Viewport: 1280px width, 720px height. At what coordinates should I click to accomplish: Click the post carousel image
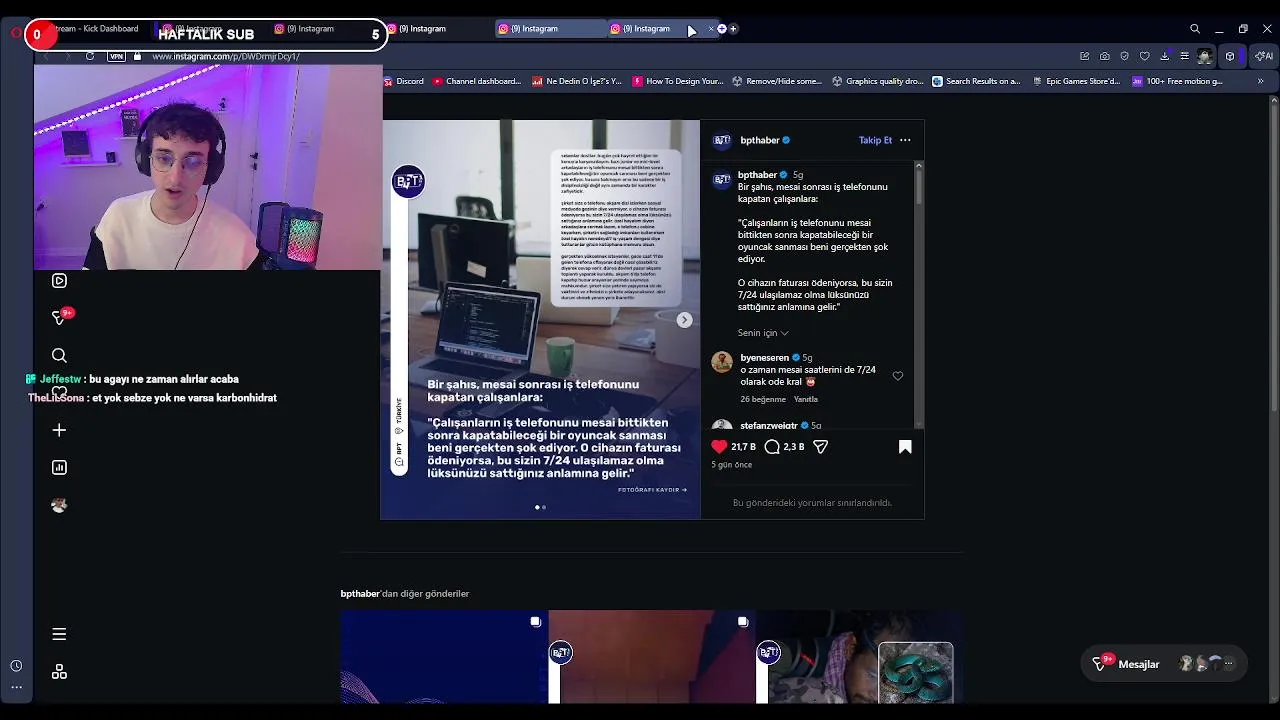pyautogui.click(x=541, y=320)
